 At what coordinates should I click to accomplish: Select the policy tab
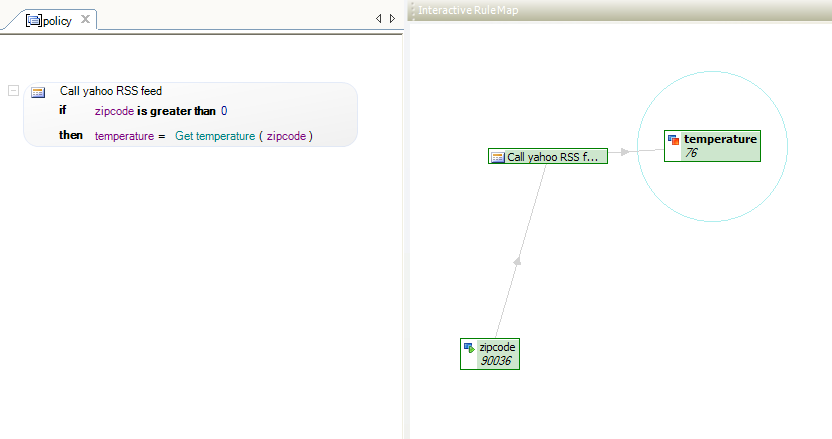(x=57, y=21)
